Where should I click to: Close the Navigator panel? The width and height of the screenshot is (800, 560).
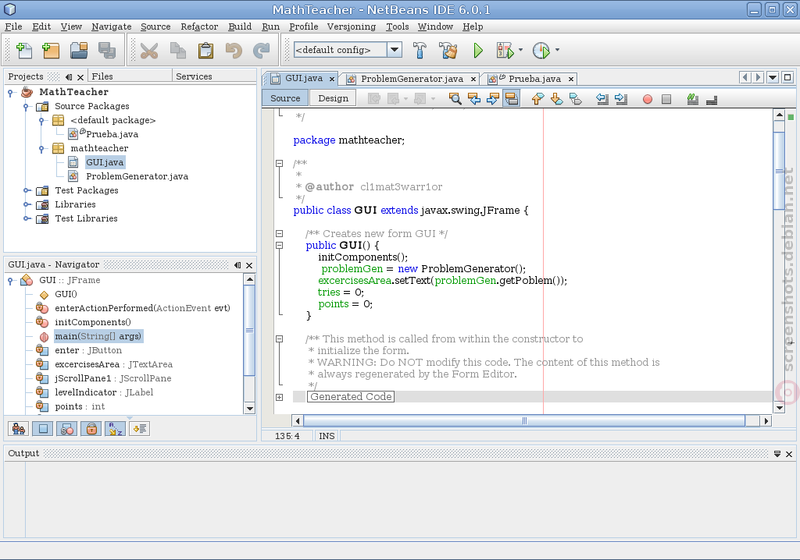(x=249, y=265)
